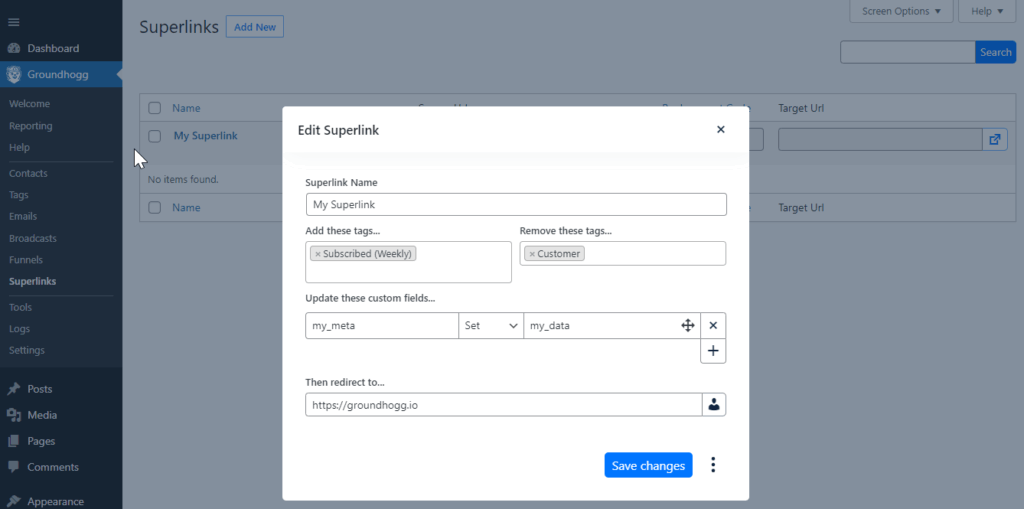Click Save changes button
This screenshot has width=1024, height=509.
tap(648, 465)
